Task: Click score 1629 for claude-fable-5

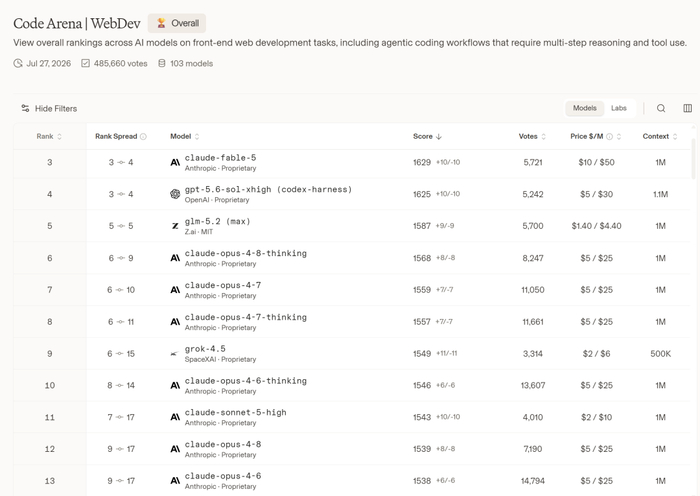Action: tap(422, 163)
